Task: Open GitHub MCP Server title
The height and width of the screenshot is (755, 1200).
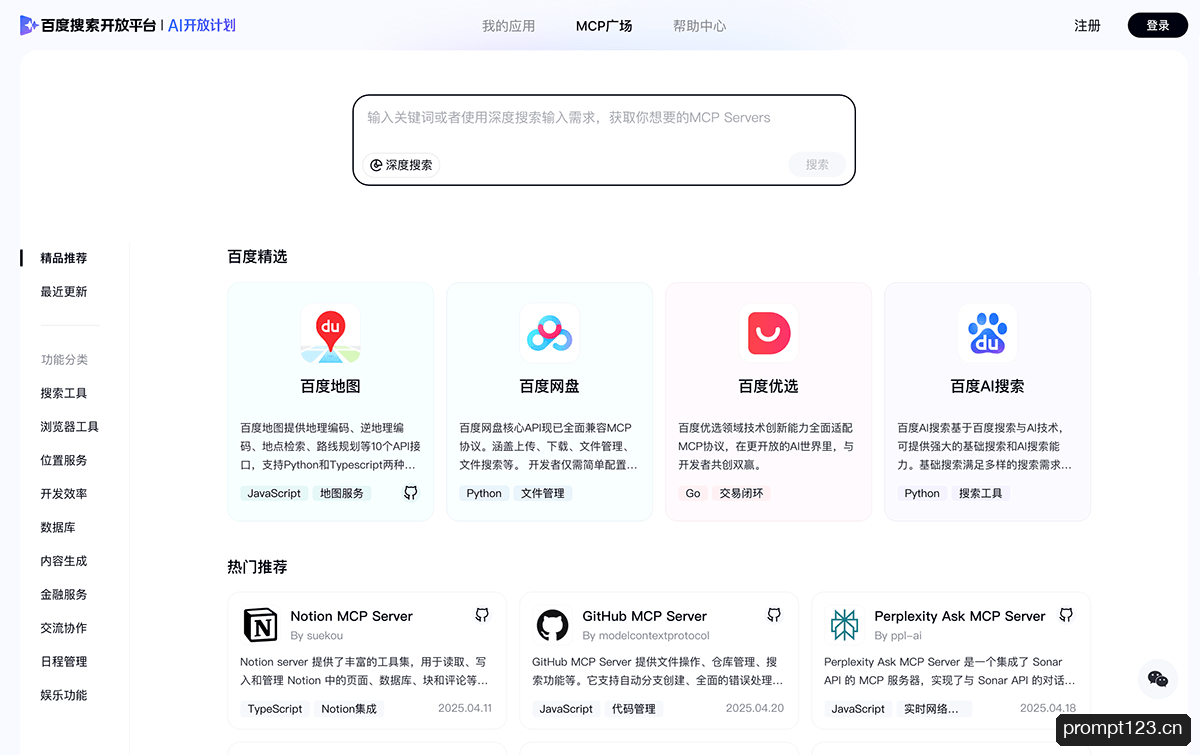Action: (x=644, y=616)
